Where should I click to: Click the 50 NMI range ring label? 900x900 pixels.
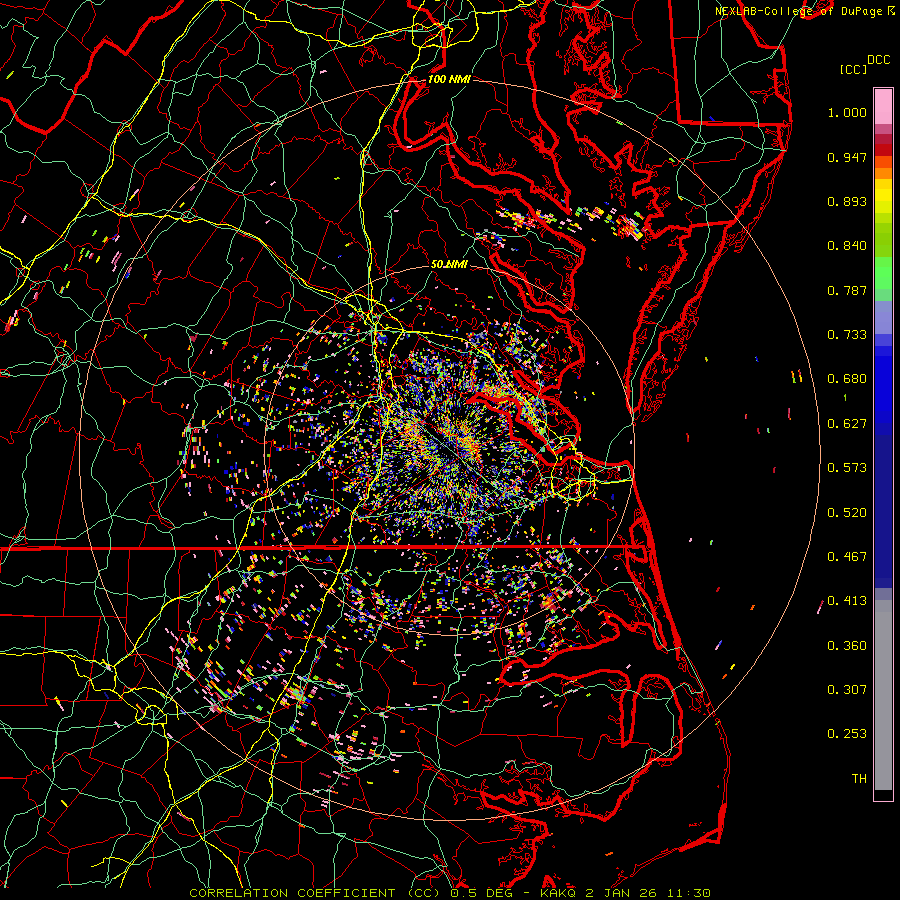[449, 264]
